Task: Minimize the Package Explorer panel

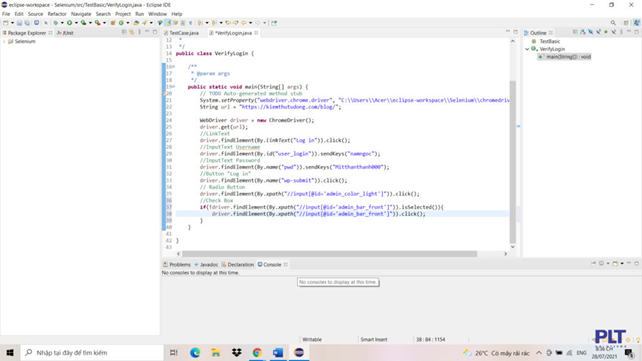Action: tap(147, 32)
